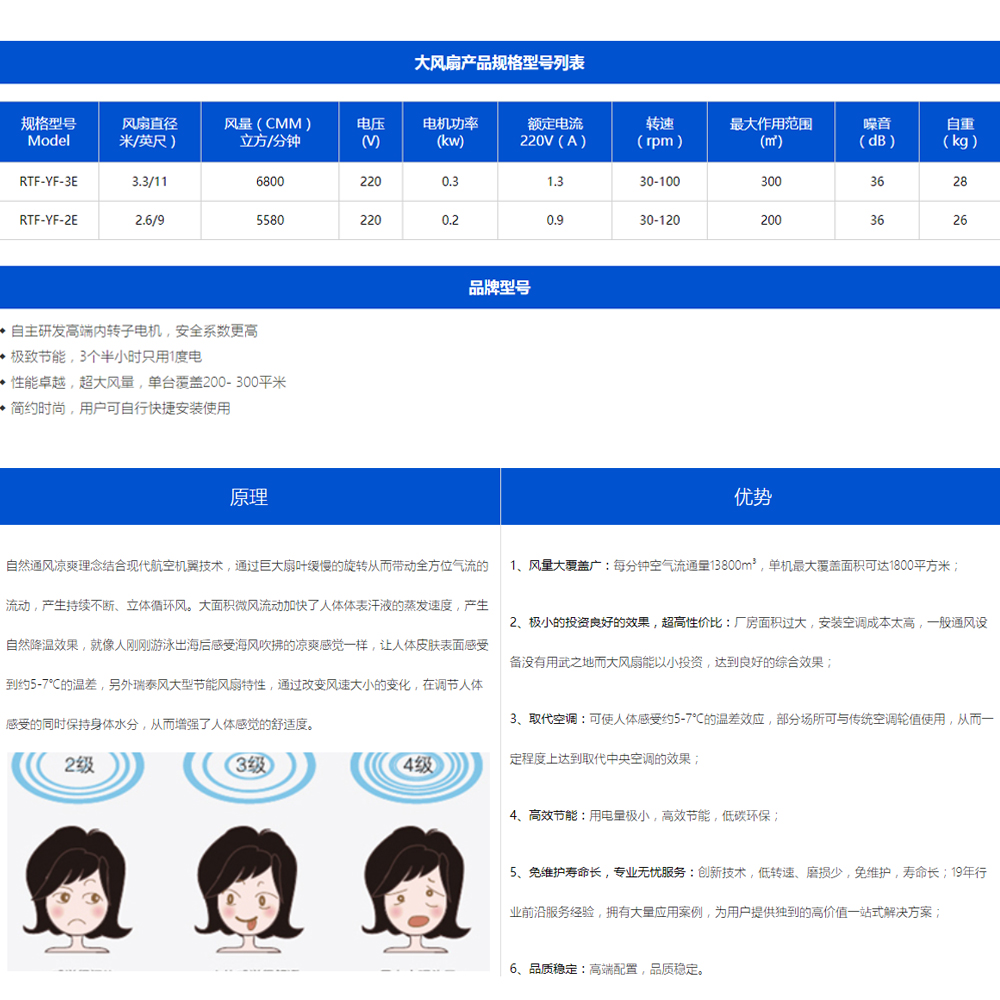Click the 风量 (CMM) column header
Image resolution: width=1000 pixels, height=1000 pixels.
click(270, 132)
